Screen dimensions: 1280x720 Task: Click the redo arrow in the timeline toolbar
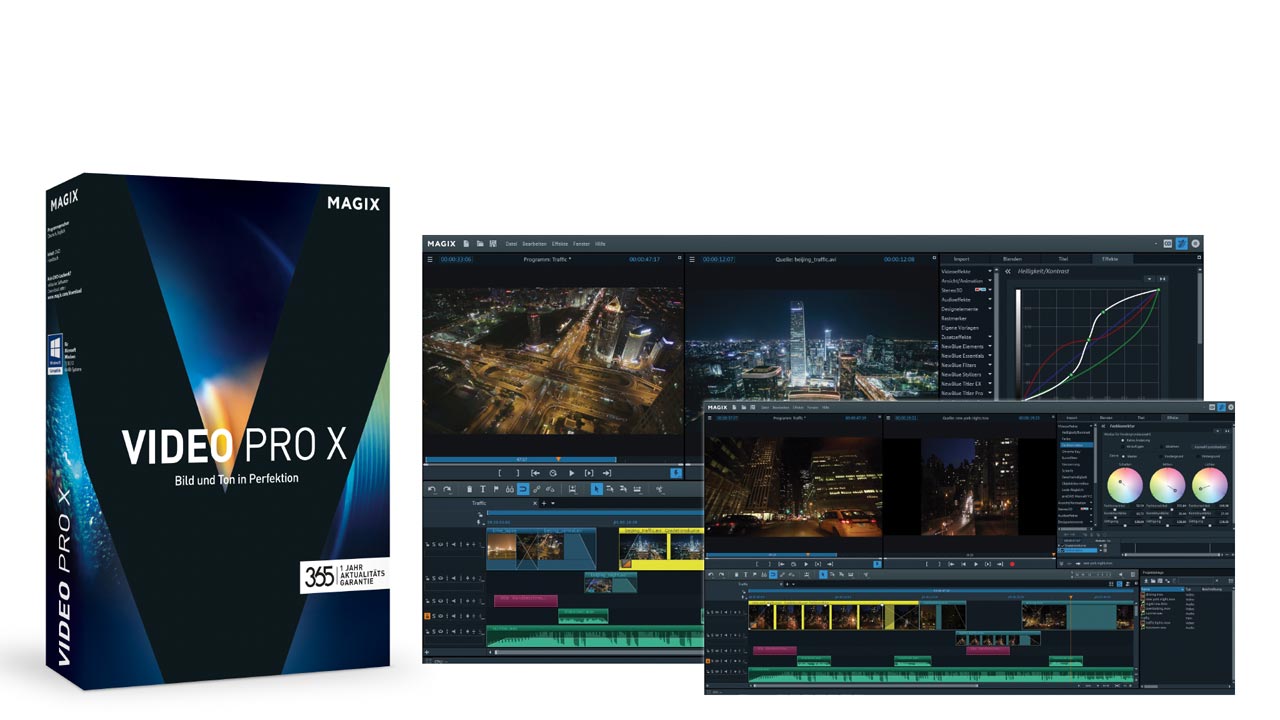(446, 489)
